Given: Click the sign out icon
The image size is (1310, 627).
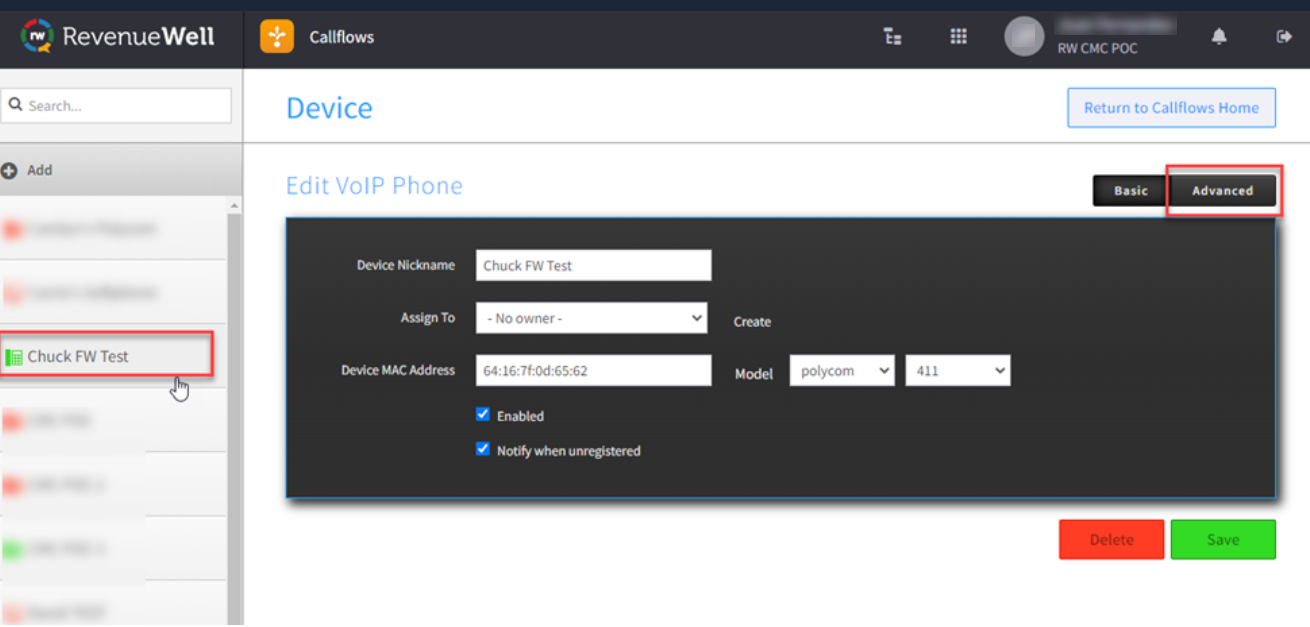Looking at the screenshot, I should click(x=1284, y=37).
